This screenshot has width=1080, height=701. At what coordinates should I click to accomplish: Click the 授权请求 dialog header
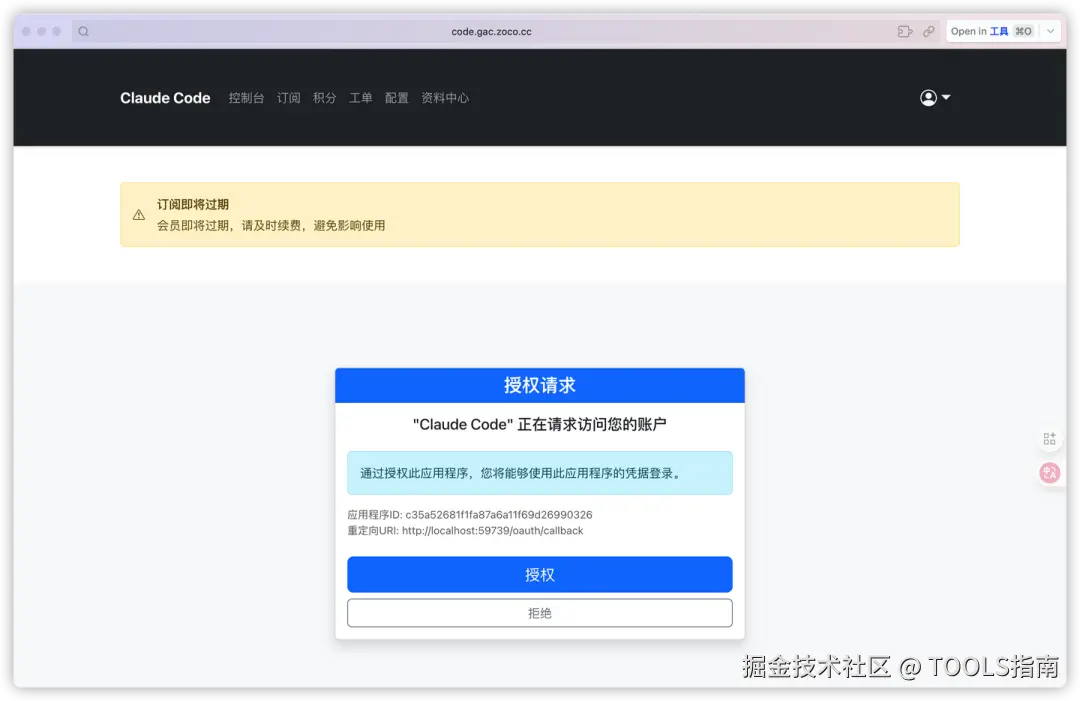[539, 386]
